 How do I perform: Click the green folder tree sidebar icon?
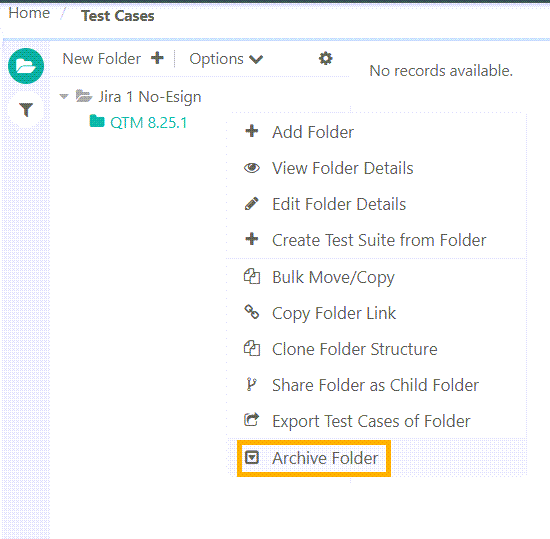26,66
